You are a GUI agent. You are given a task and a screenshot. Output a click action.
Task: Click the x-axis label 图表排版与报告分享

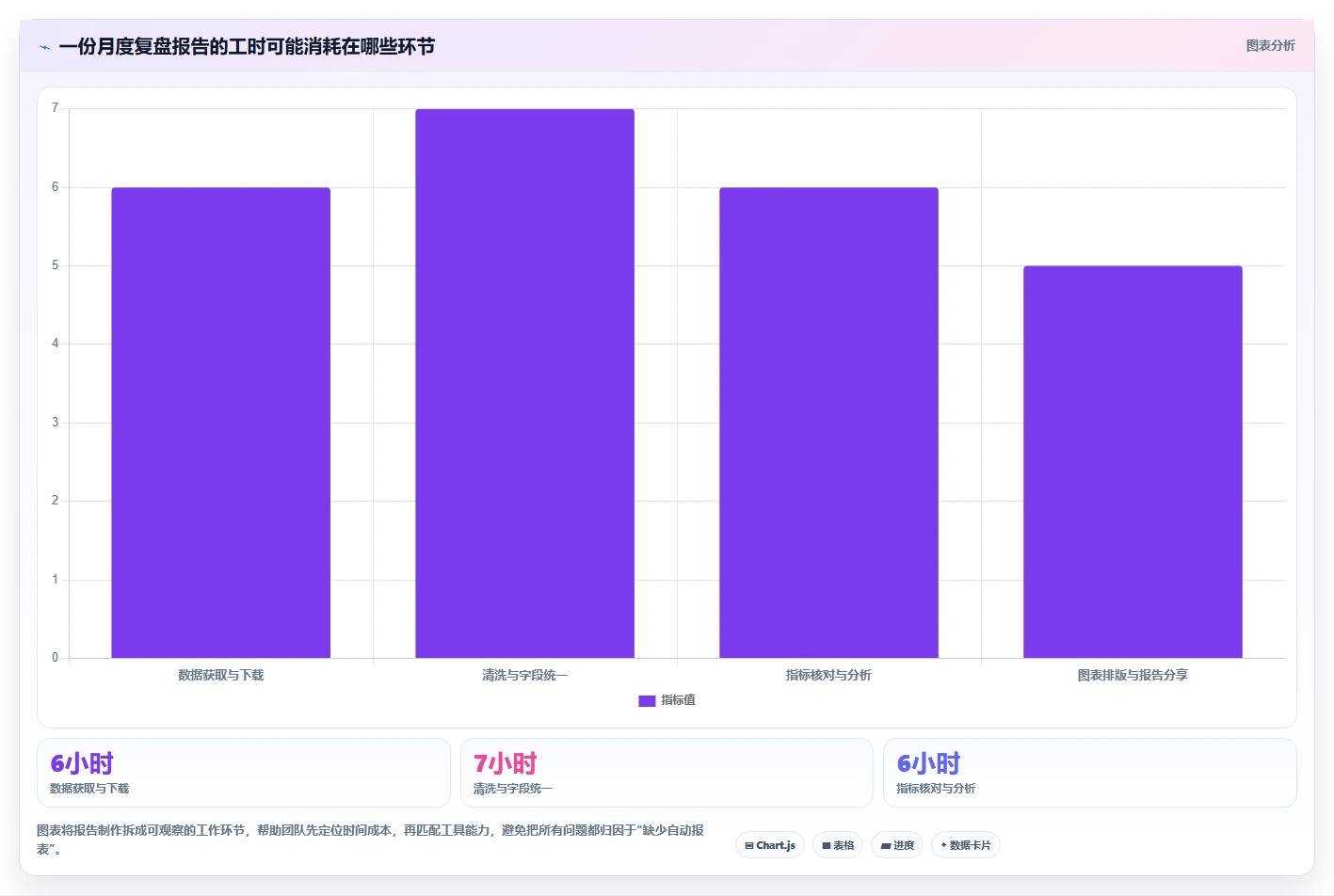1133,675
